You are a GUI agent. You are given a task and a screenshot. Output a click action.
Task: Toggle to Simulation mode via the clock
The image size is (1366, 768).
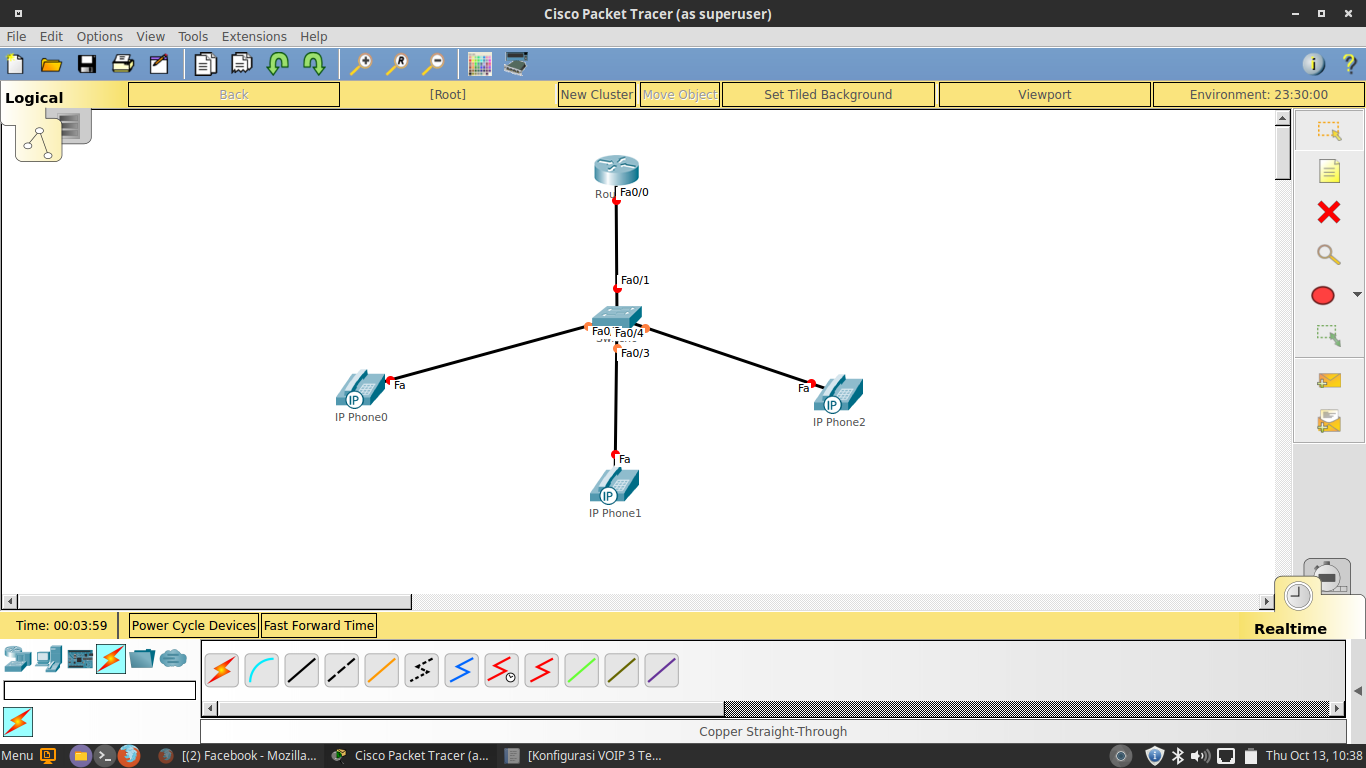(x=1298, y=595)
